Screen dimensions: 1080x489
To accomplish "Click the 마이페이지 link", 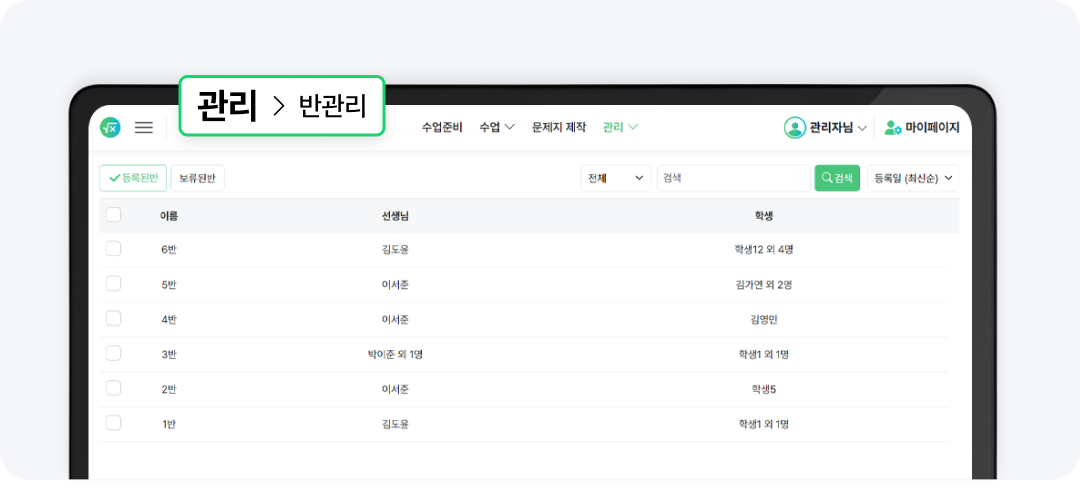I will [932, 128].
